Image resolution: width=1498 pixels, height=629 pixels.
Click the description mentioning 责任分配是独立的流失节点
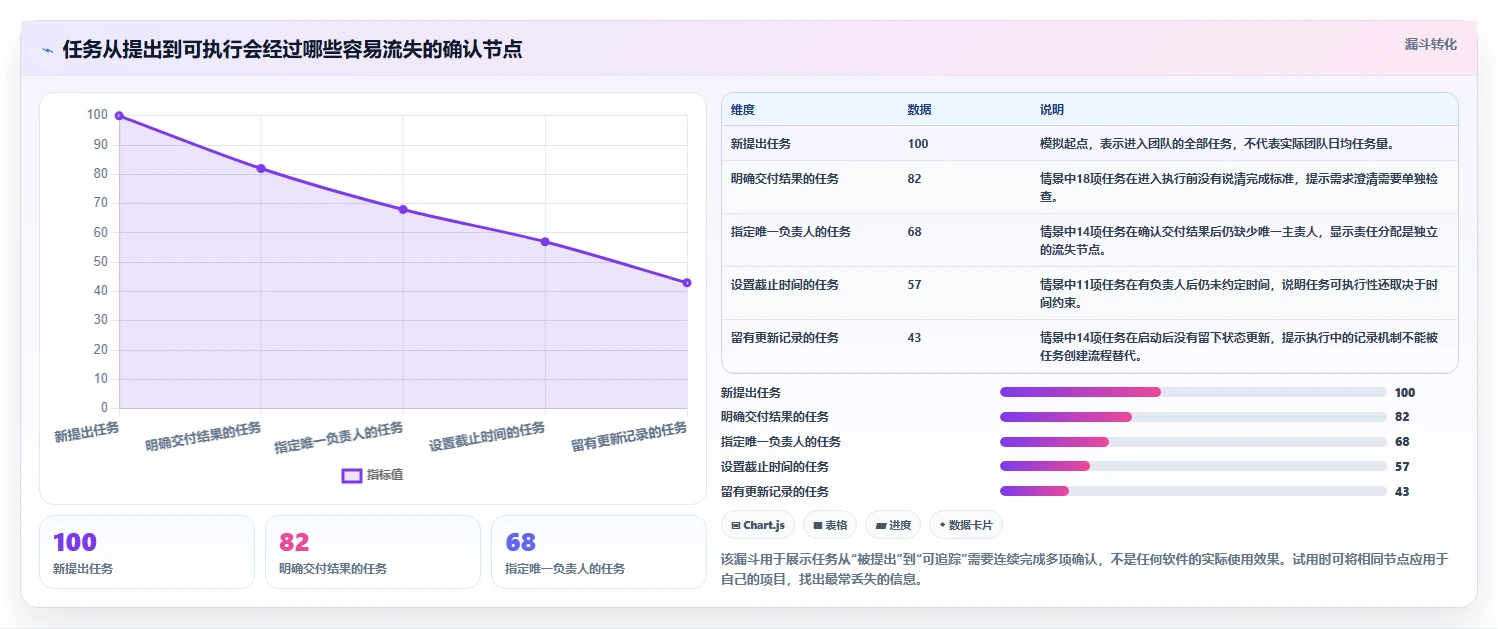[x=1240, y=240]
